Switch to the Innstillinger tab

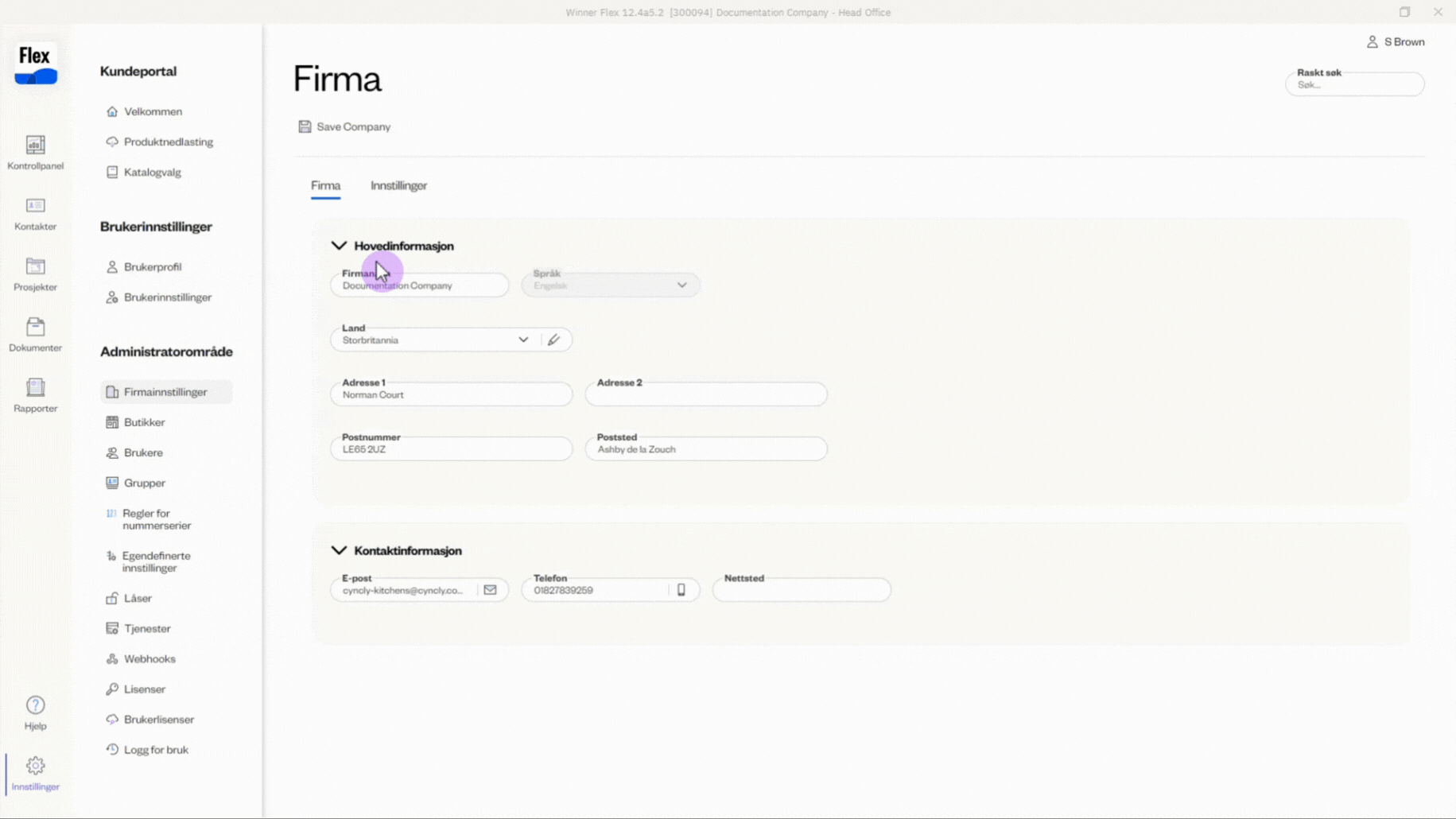click(398, 185)
